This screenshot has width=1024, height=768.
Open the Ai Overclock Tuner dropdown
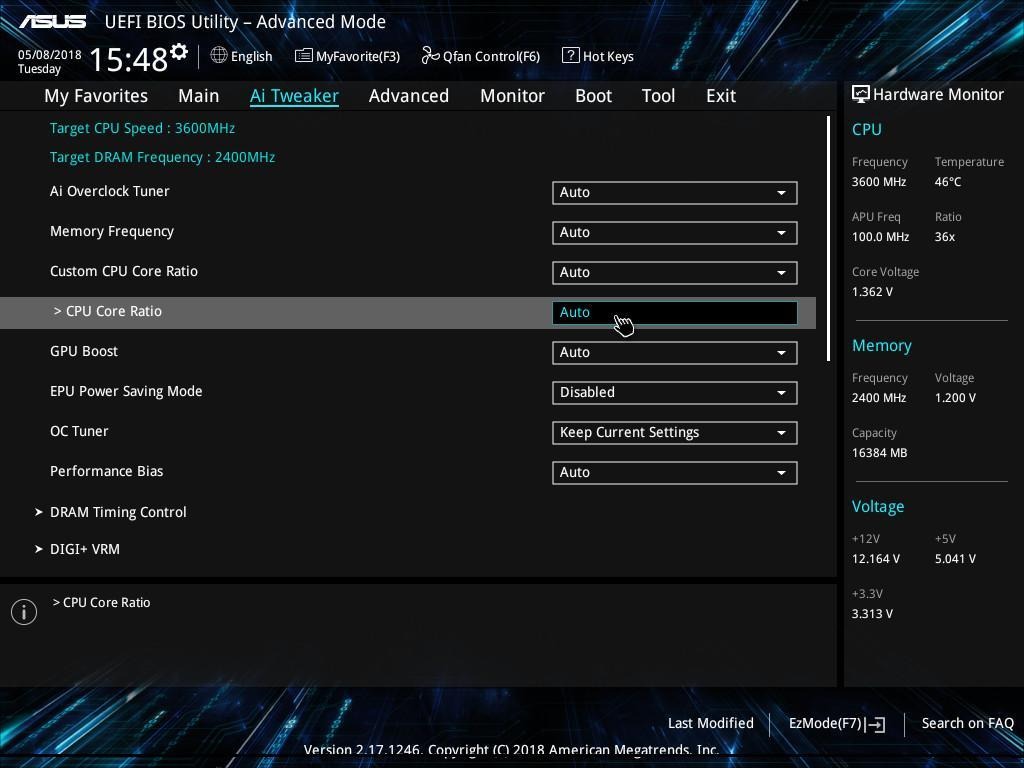click(674, 192)
